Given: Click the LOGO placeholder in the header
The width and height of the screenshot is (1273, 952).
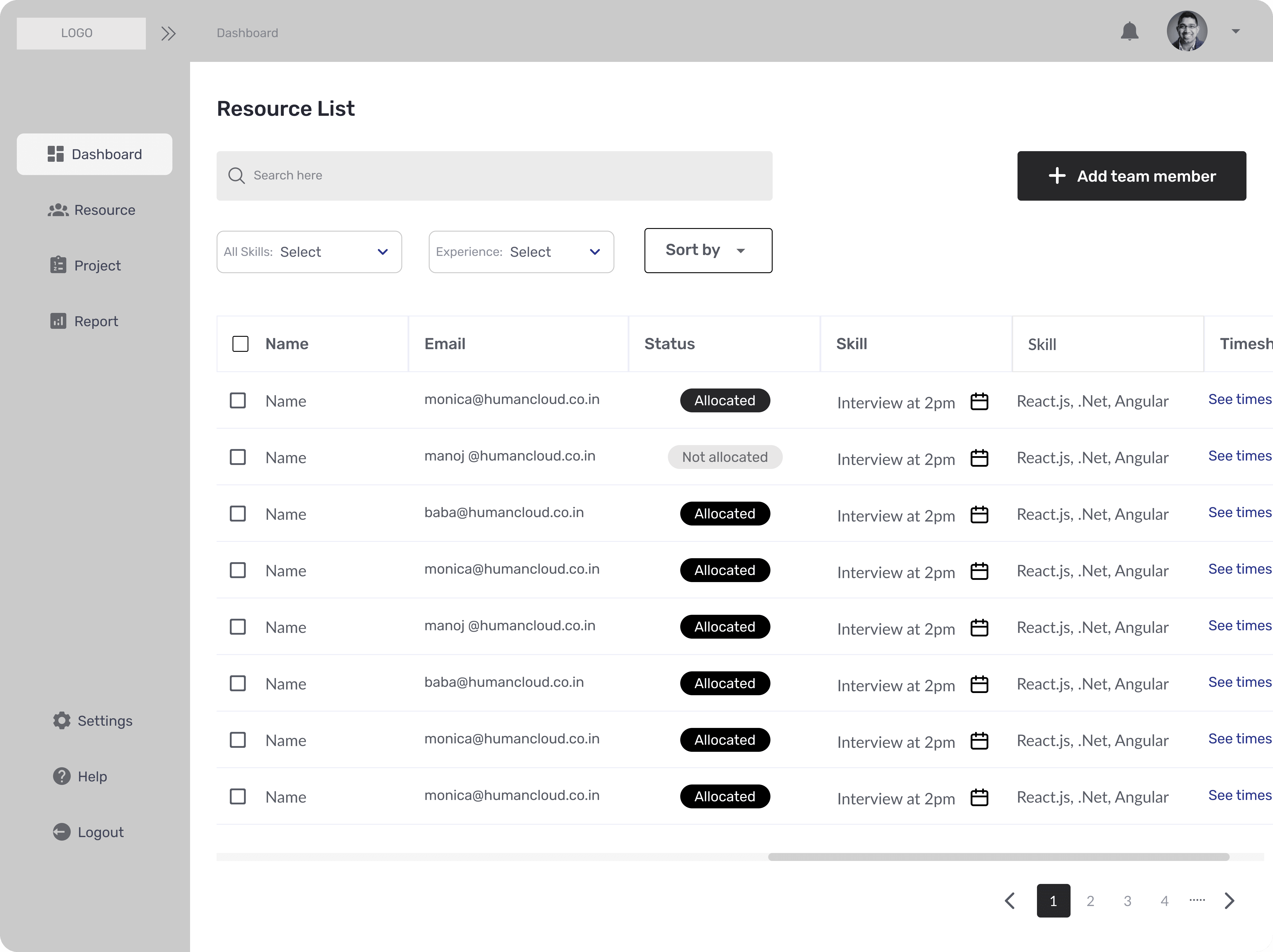Looking at the screenshot, I should [81, 33].
